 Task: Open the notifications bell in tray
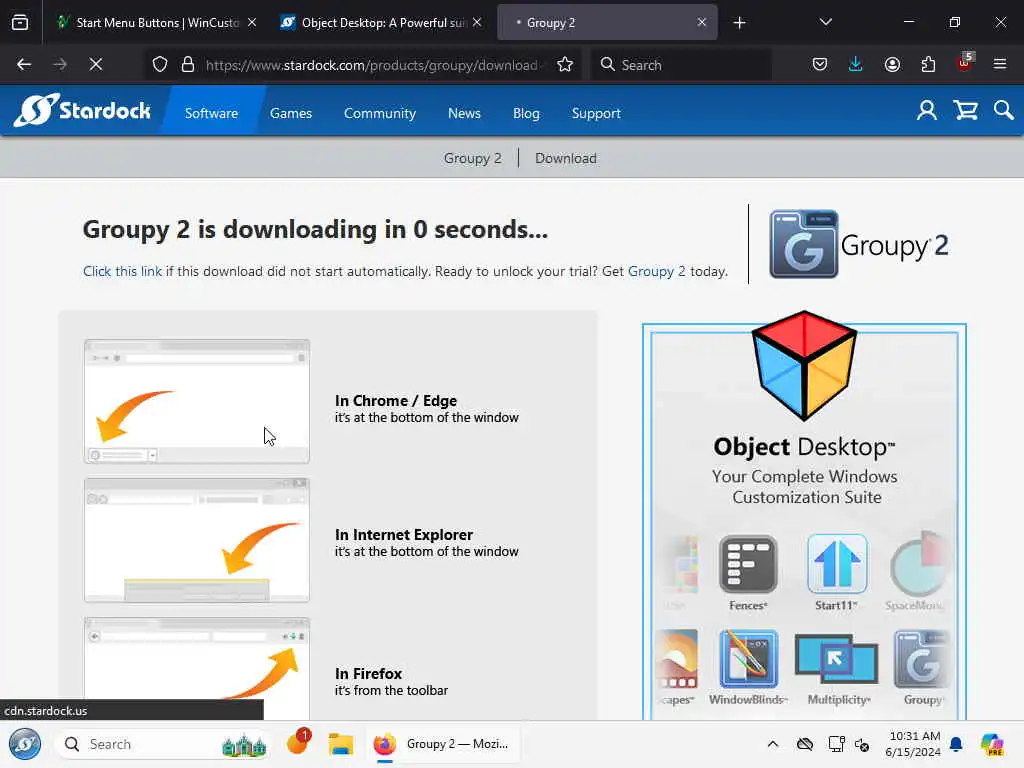[956, 744]
